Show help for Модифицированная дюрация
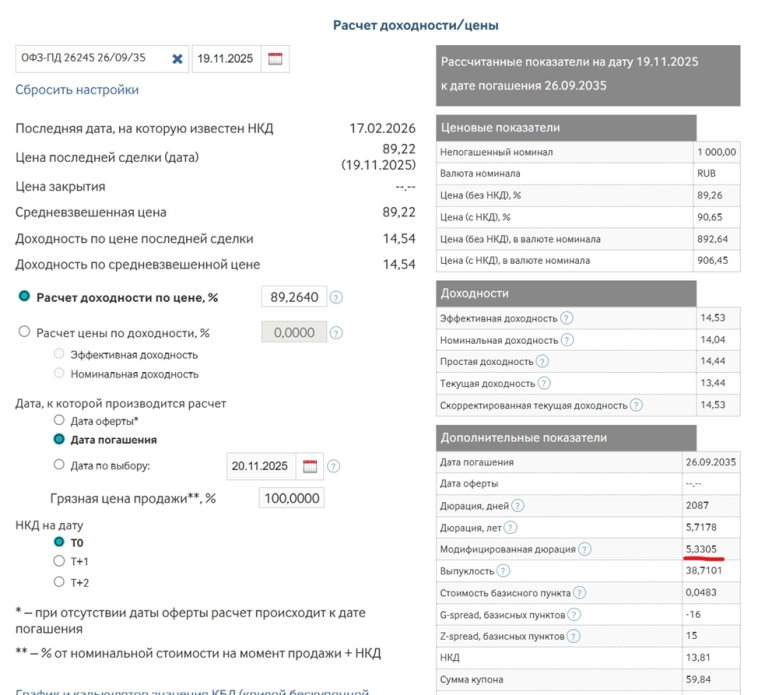The image size is (758, 695). [584, 549]
